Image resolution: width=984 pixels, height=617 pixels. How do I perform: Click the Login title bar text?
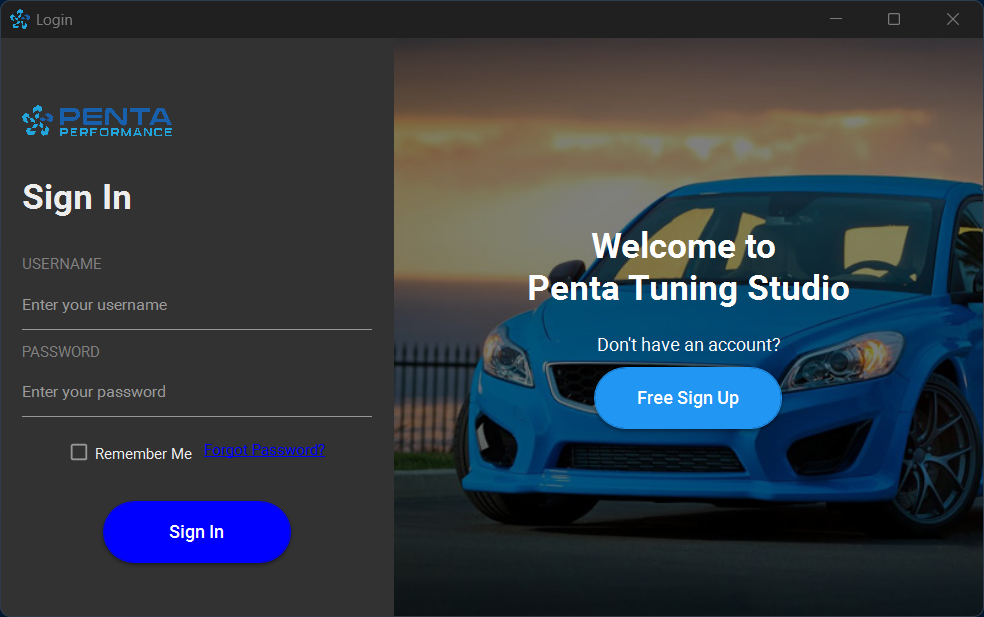(55, 18)
